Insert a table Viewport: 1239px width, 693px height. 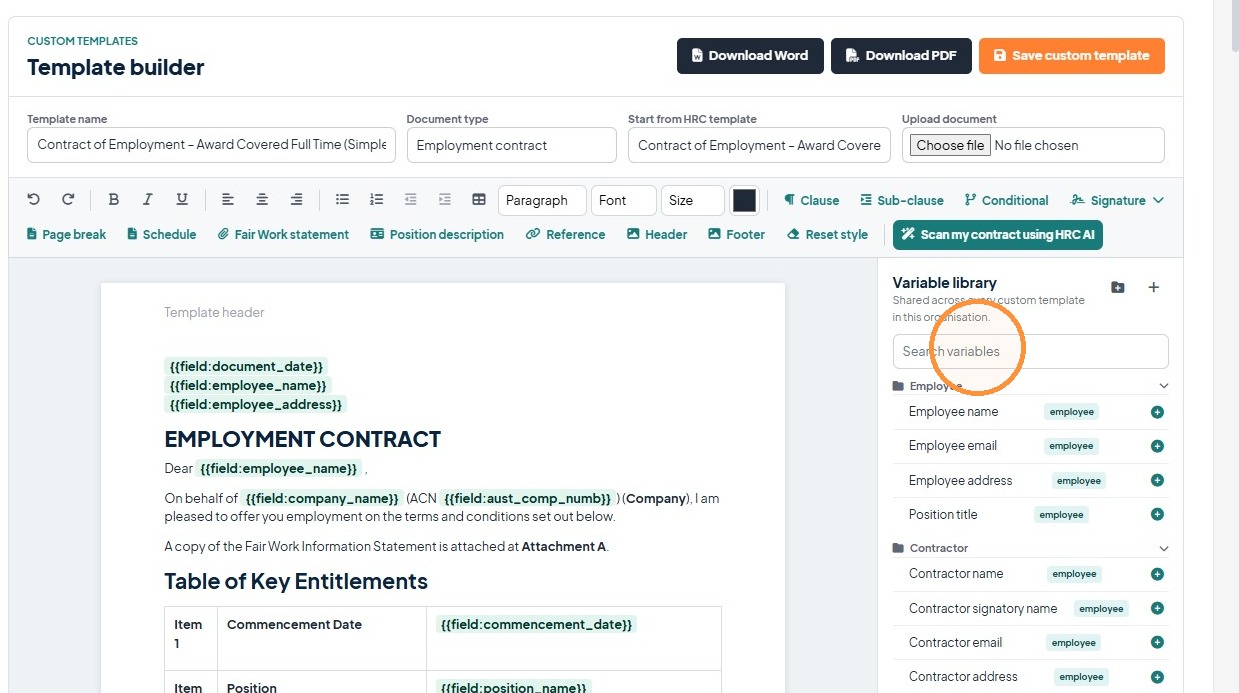tap(479, 200)
